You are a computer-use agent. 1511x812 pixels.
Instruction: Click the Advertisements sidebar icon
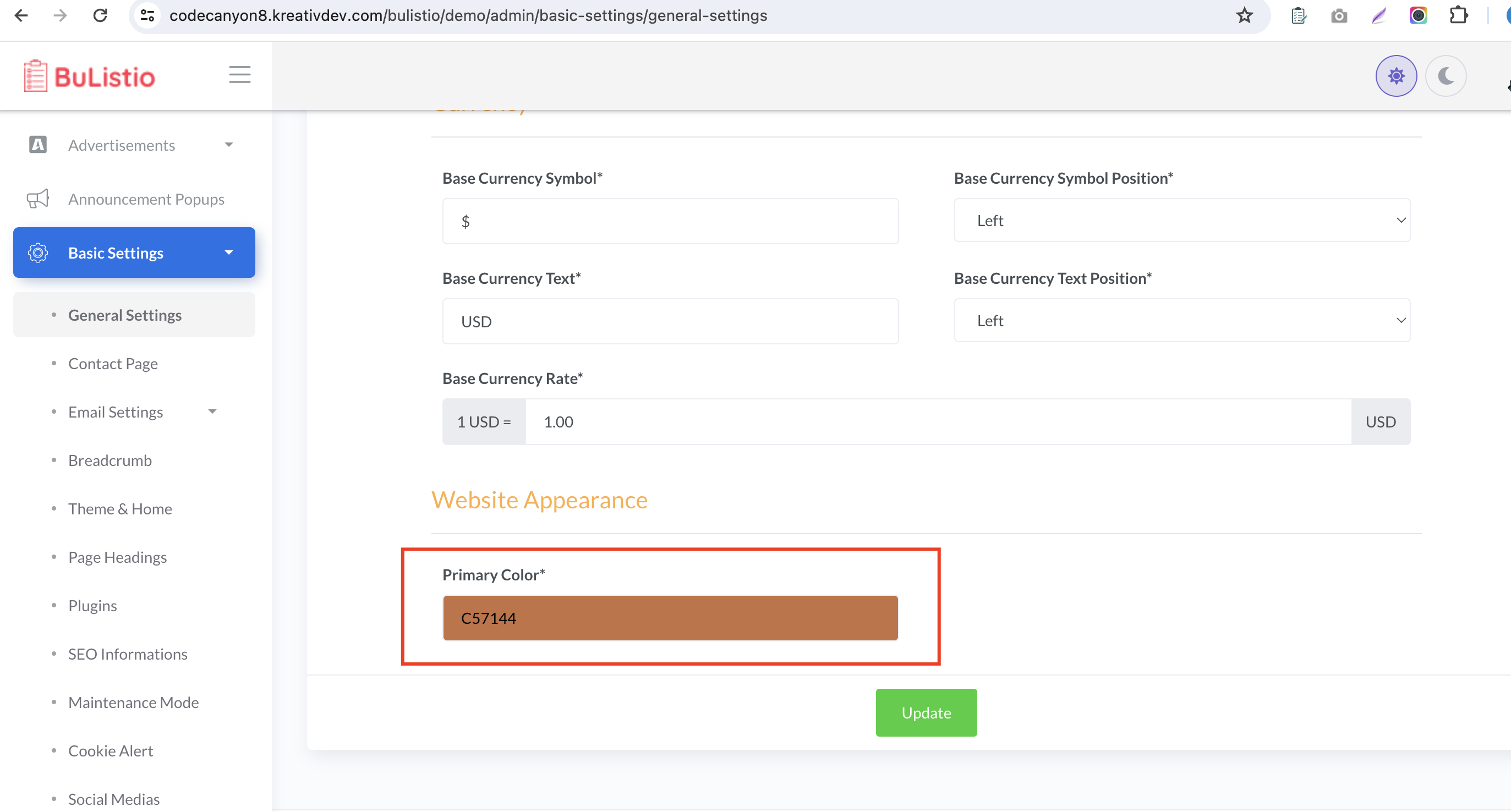click(x=38, y=145)
